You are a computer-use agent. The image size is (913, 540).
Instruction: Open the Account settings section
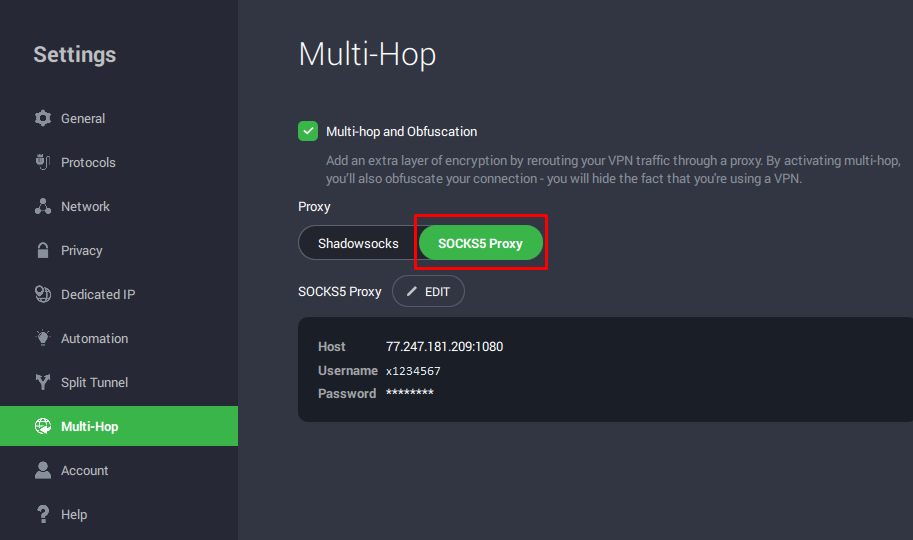click(84, 470)
